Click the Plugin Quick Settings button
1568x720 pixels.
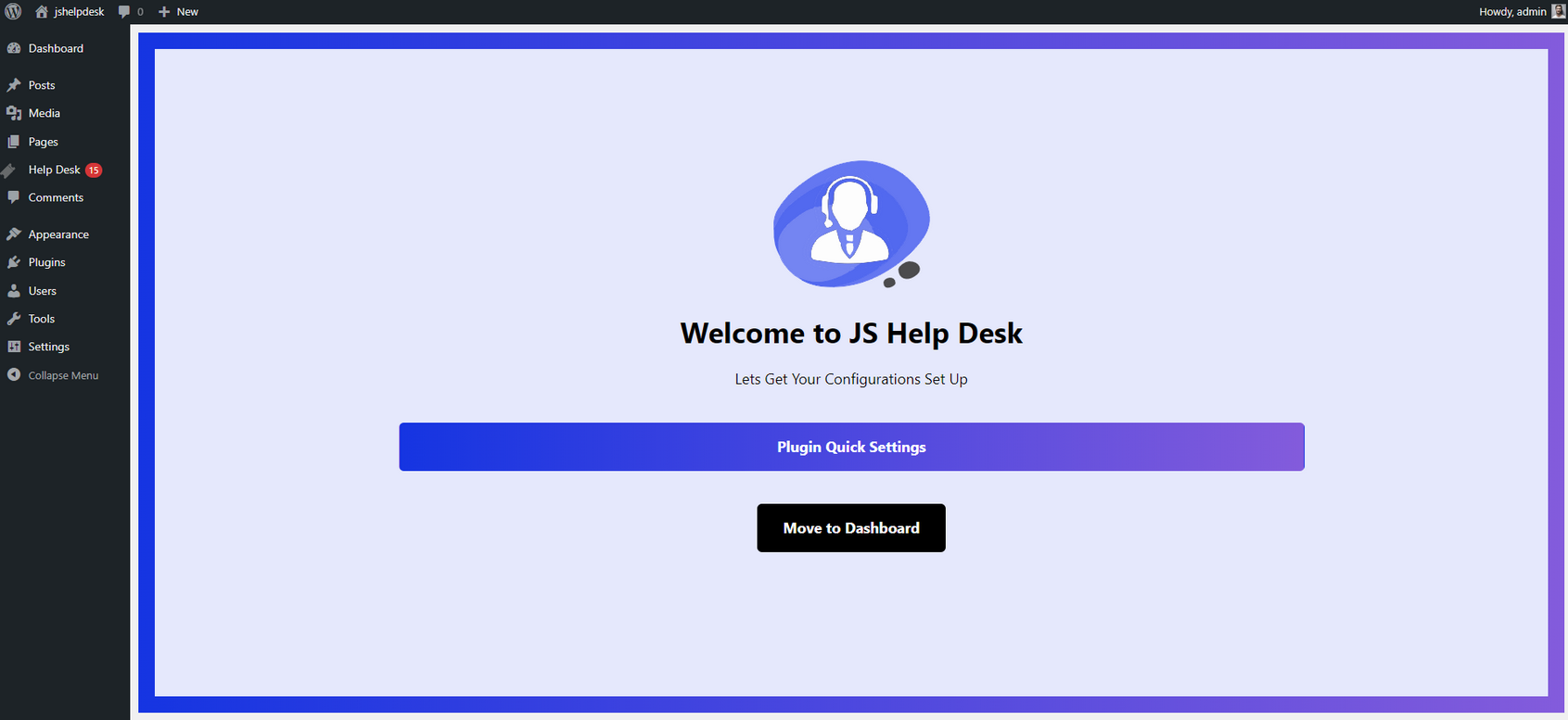click(x=851, y=447)
